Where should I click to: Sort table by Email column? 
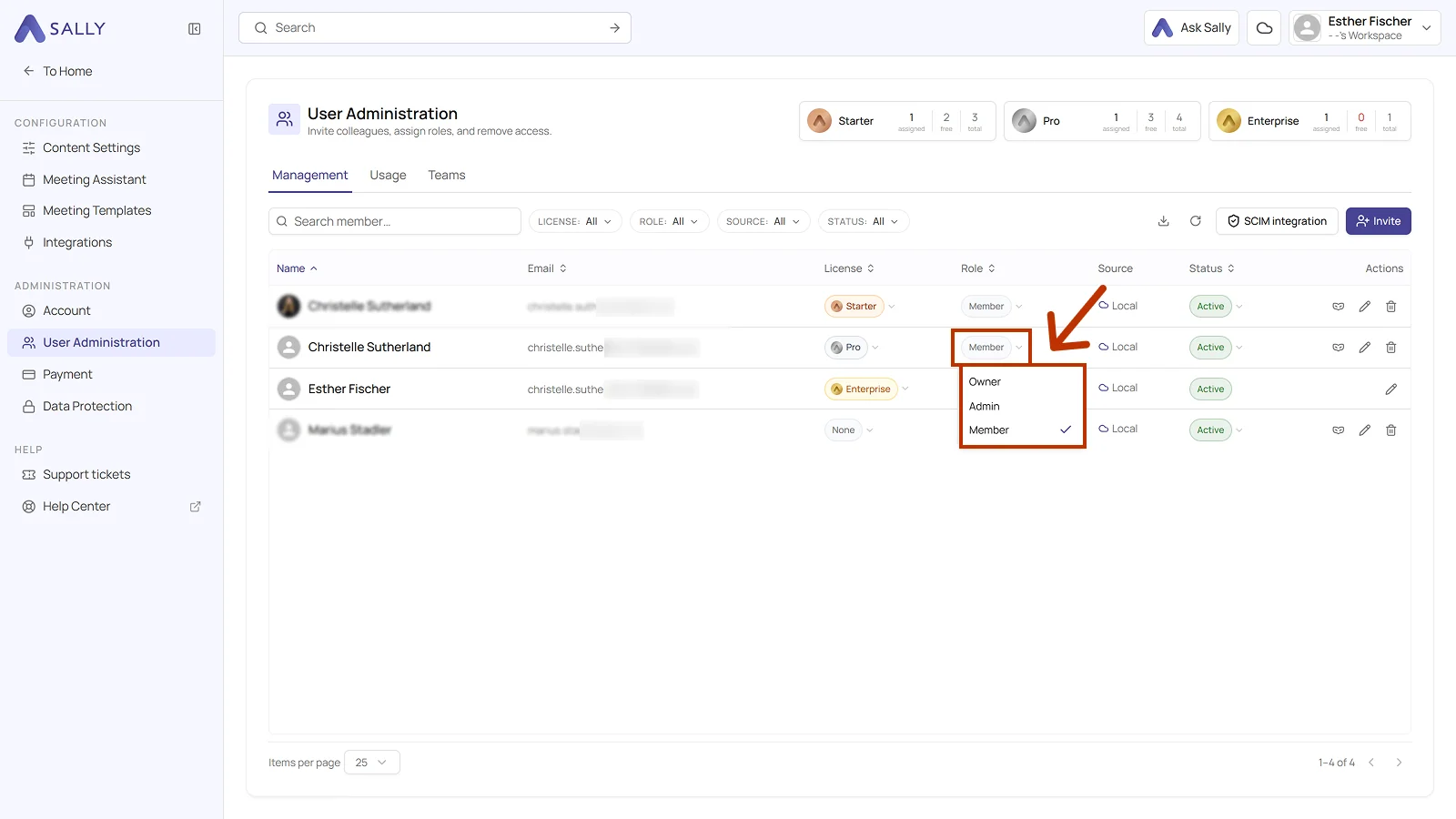547,268
